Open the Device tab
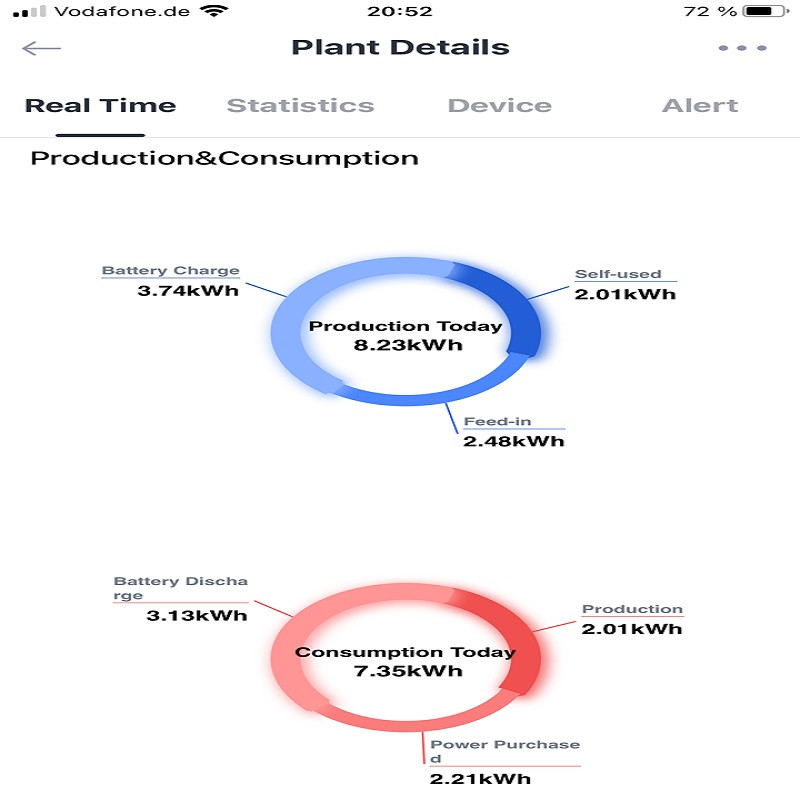Viewport: 800px width, 800px height. point(499,106)
